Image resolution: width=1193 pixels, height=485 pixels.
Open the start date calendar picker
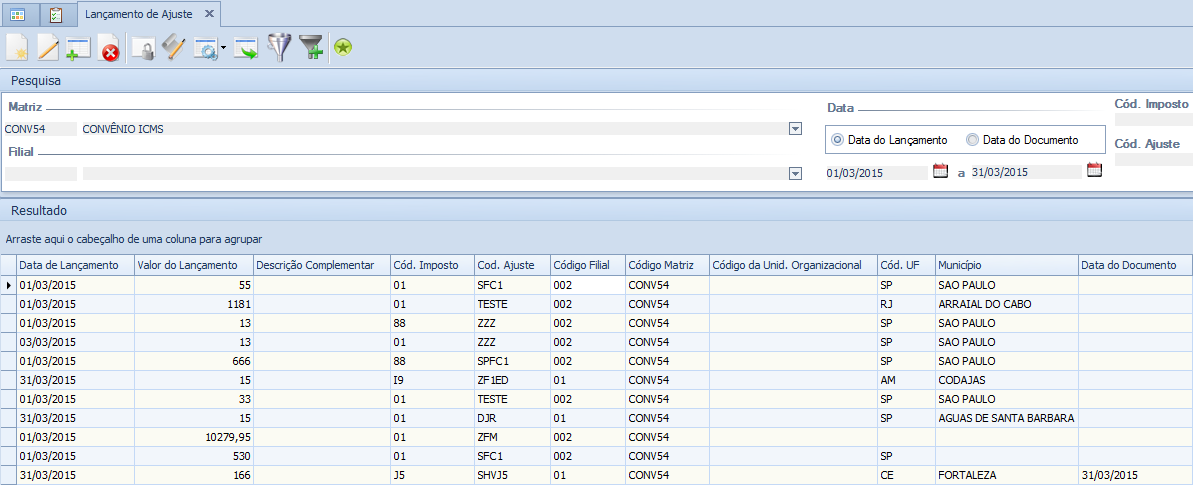pyautogui.click(x=940, y=171)
